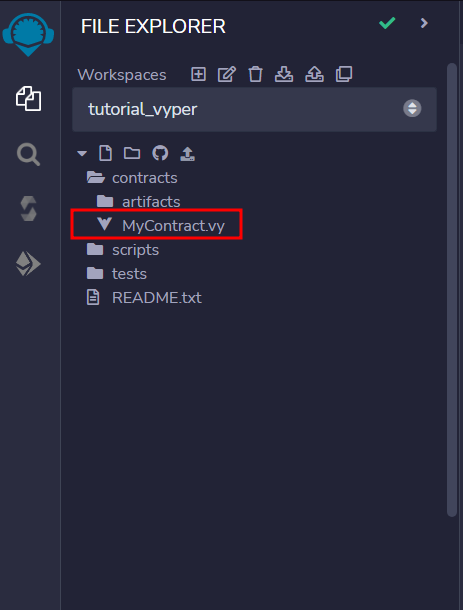Create a new workspace with plus icon
463x610 pixels.
click(x=198, y=74)
